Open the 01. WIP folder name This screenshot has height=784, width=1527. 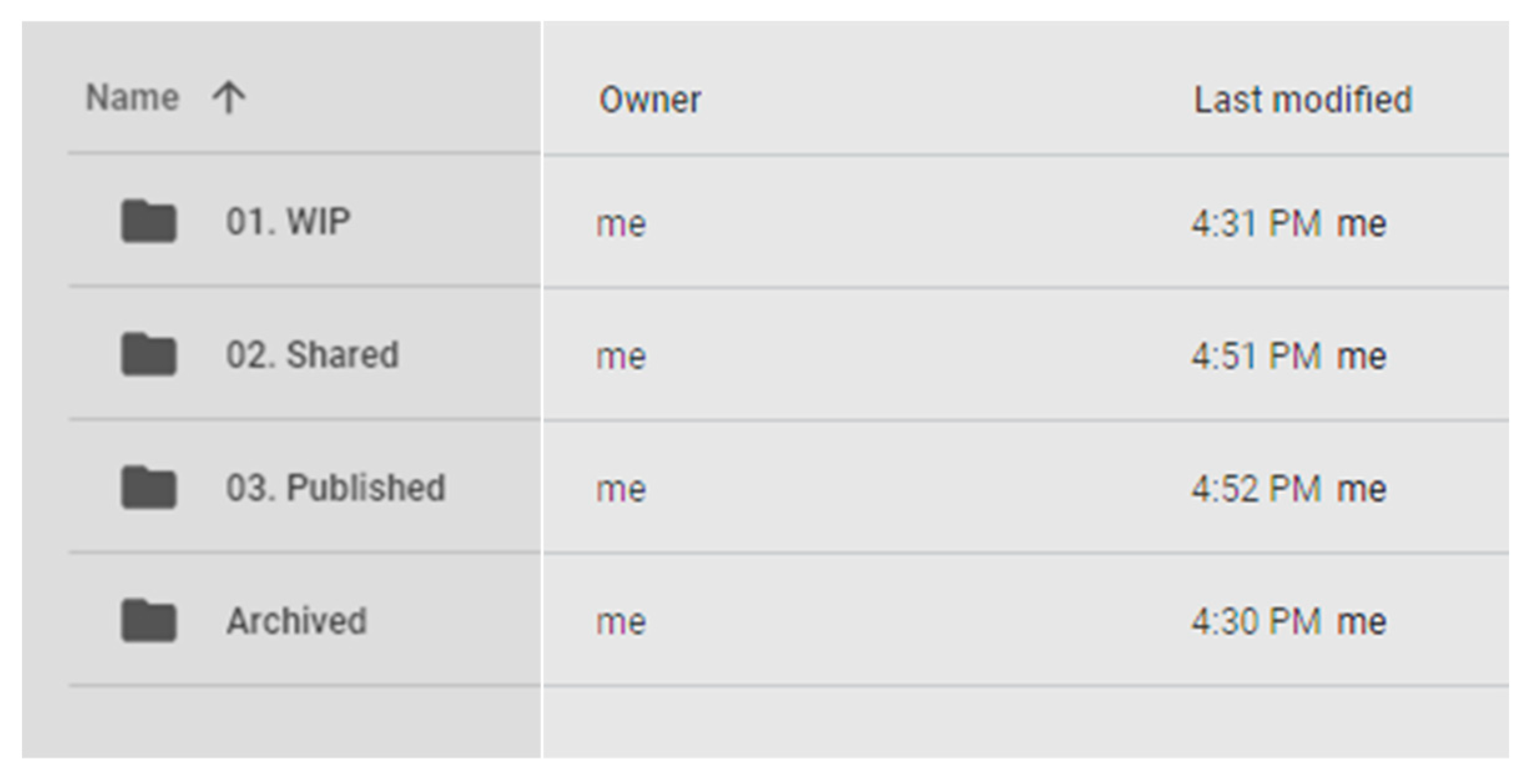pyautogui.click(x=288, y=221)
